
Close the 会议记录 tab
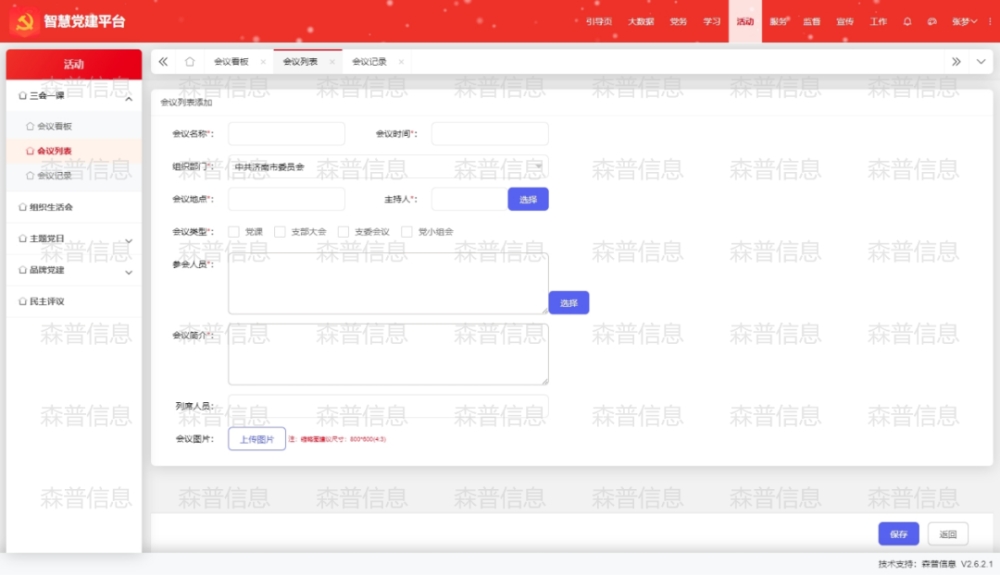coord(401,62)
